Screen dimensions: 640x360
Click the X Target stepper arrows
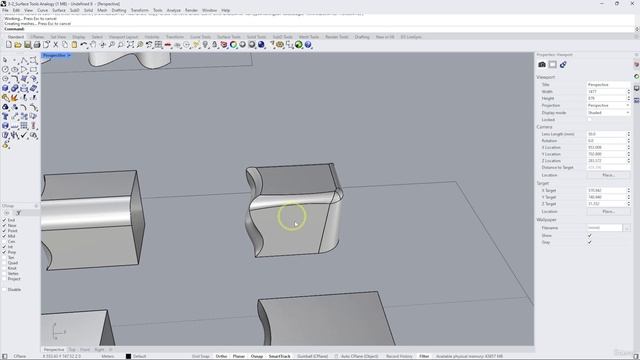click(x=629, y=190)
